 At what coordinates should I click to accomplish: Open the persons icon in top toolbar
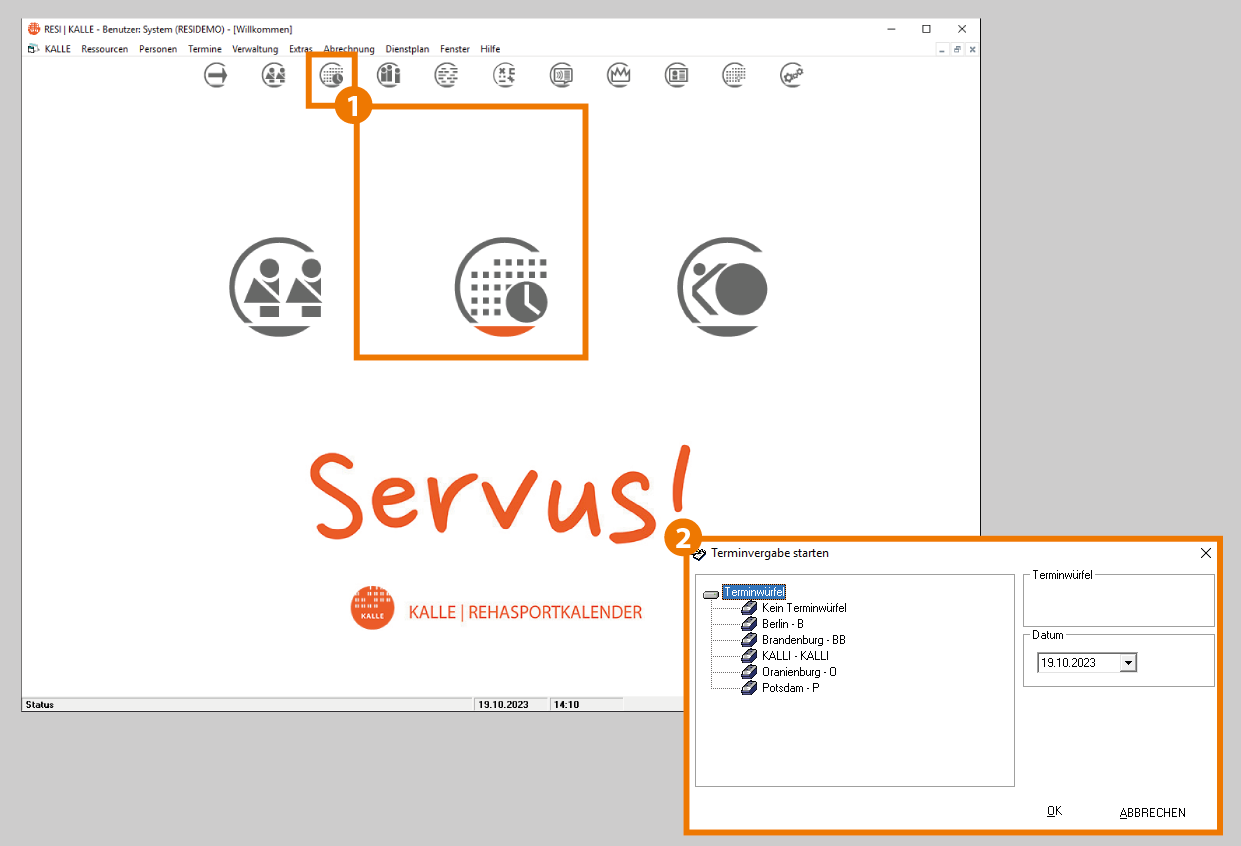point(273,75)
